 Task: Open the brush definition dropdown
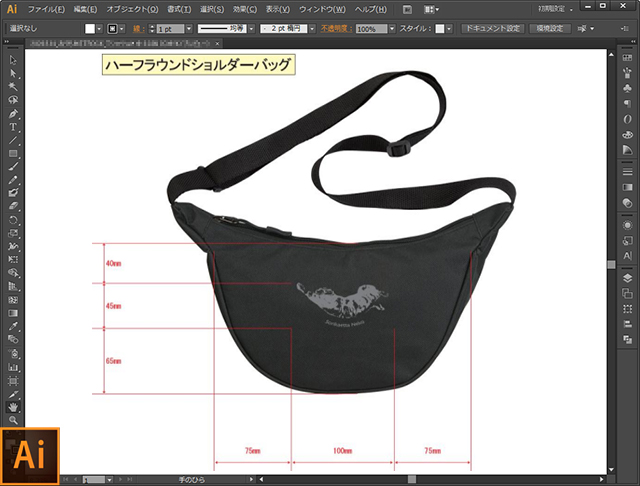coord(312,29)
